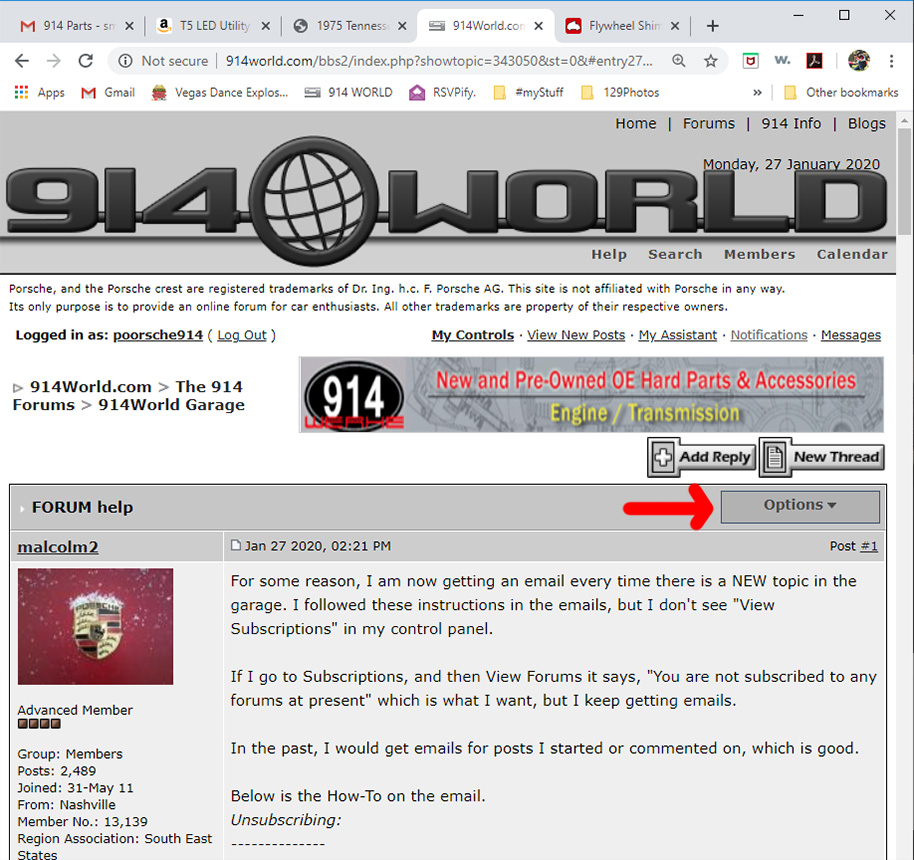Click the post icon beside Jan 27 date
The height and width of the screenshot is (860, 914).
(235, 546)
